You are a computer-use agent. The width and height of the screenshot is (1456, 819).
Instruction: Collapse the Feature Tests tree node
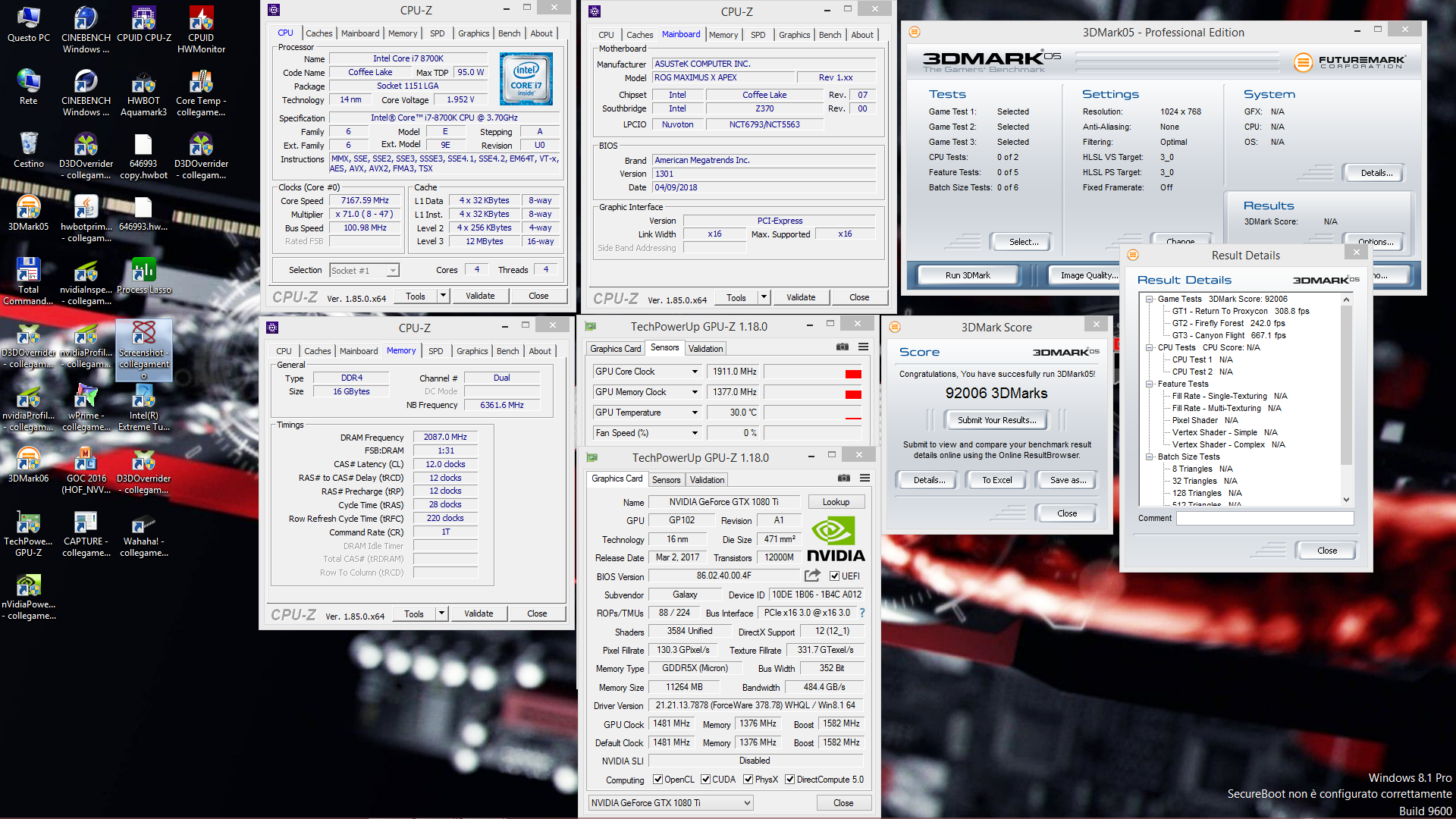[x=1150, y=384]
